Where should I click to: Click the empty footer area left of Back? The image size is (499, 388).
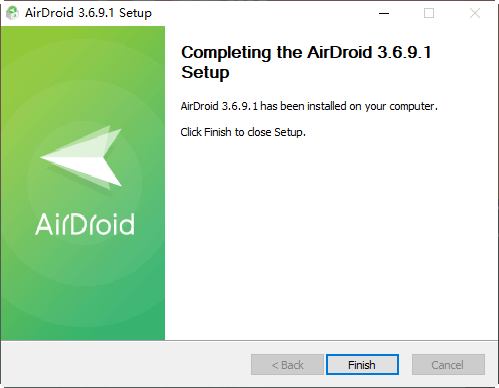(126, 364)
